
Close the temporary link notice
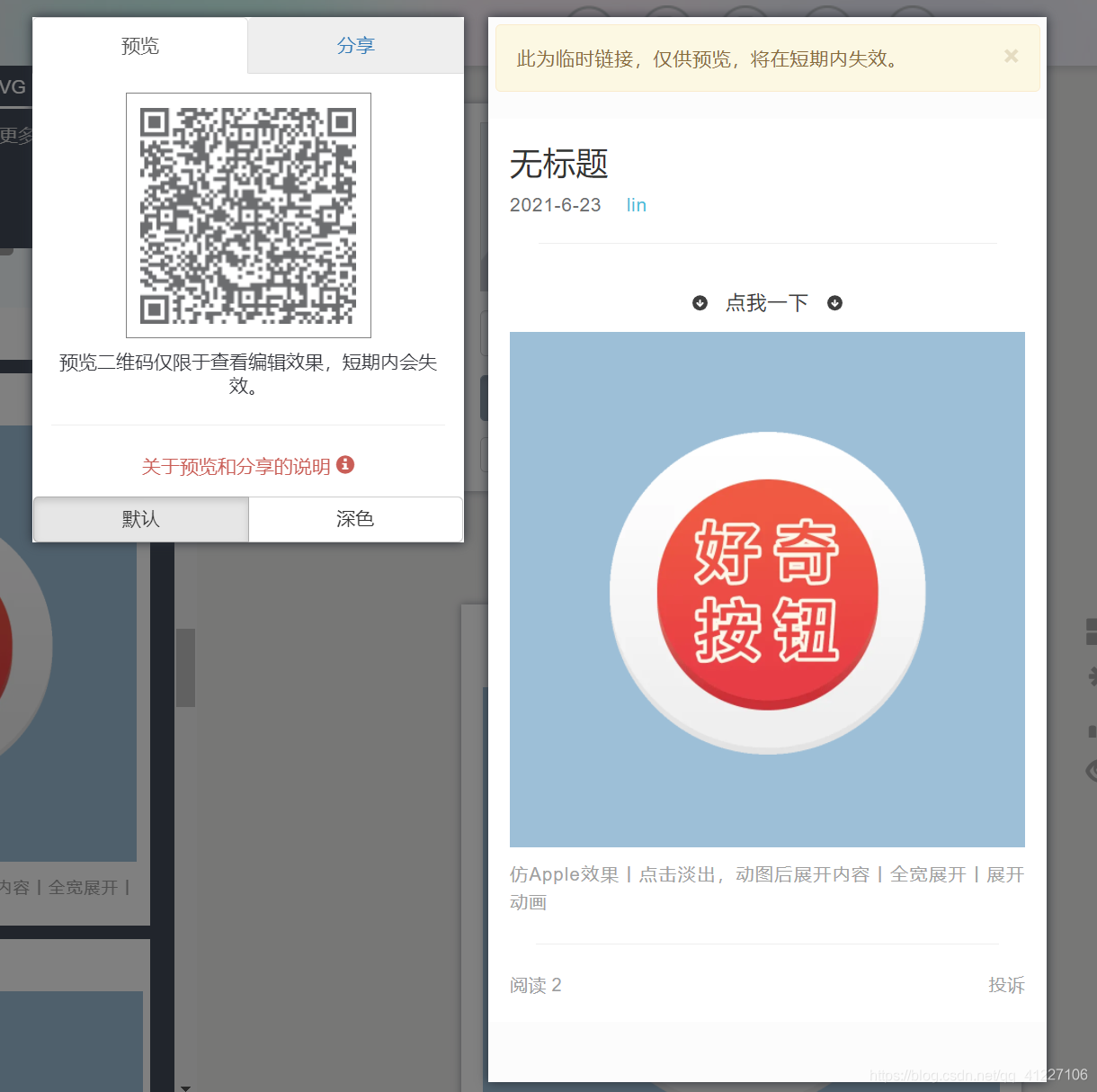[x=1012, y=57]
